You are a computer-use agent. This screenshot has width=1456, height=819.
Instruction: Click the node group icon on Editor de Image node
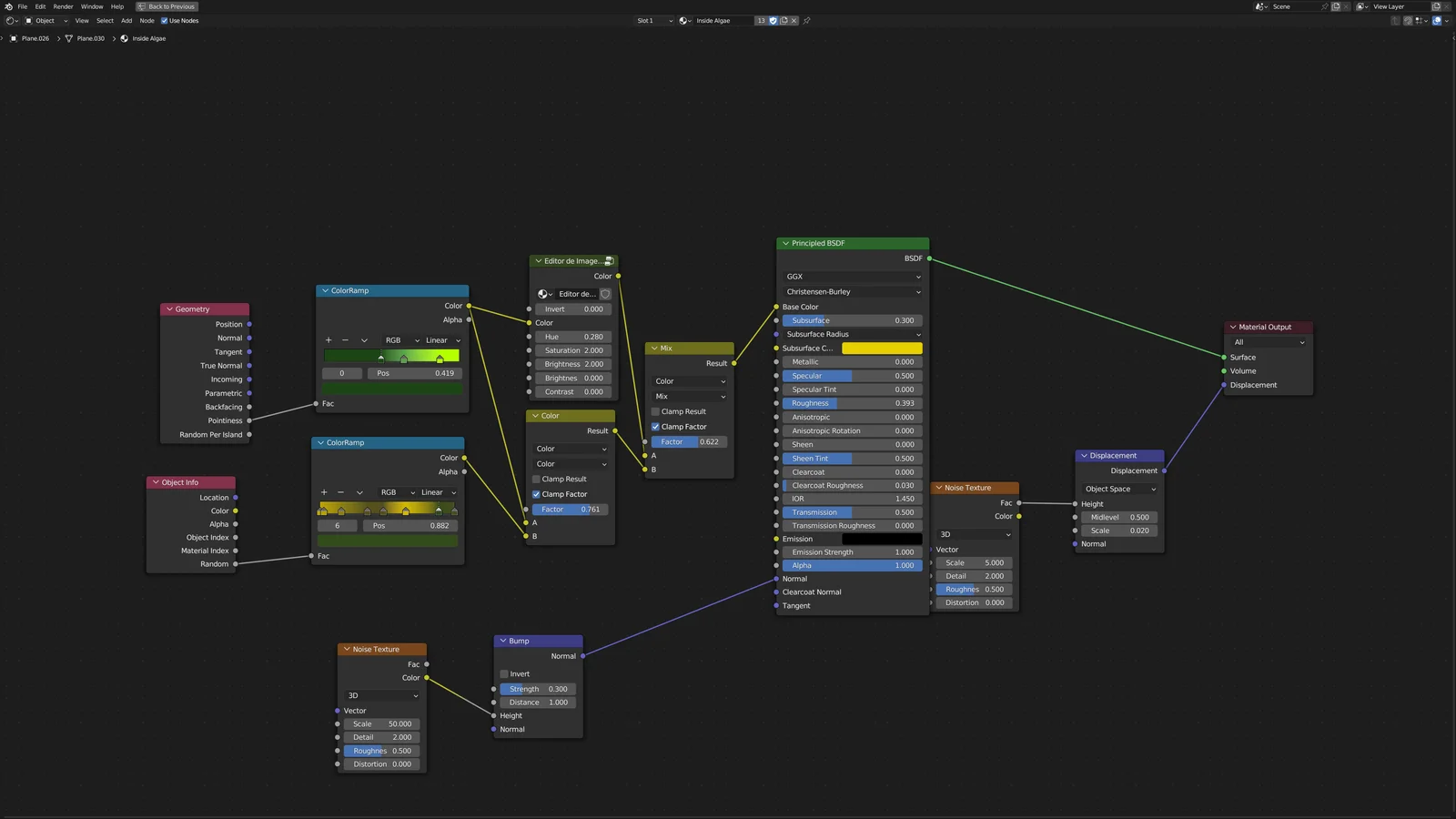pos(609,261)
